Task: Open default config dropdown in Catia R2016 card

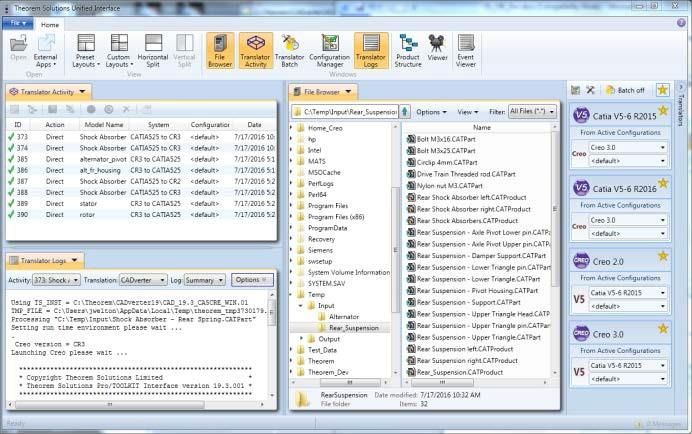Action: [628, 234]
